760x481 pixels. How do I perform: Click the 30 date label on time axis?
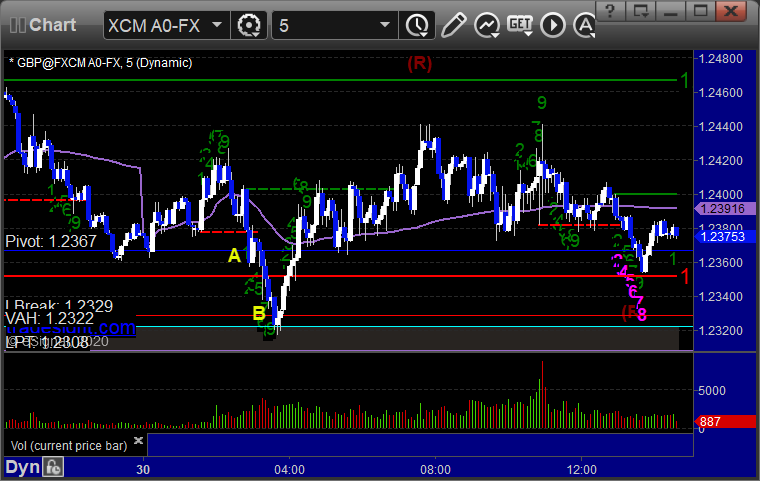click(143, 469)
